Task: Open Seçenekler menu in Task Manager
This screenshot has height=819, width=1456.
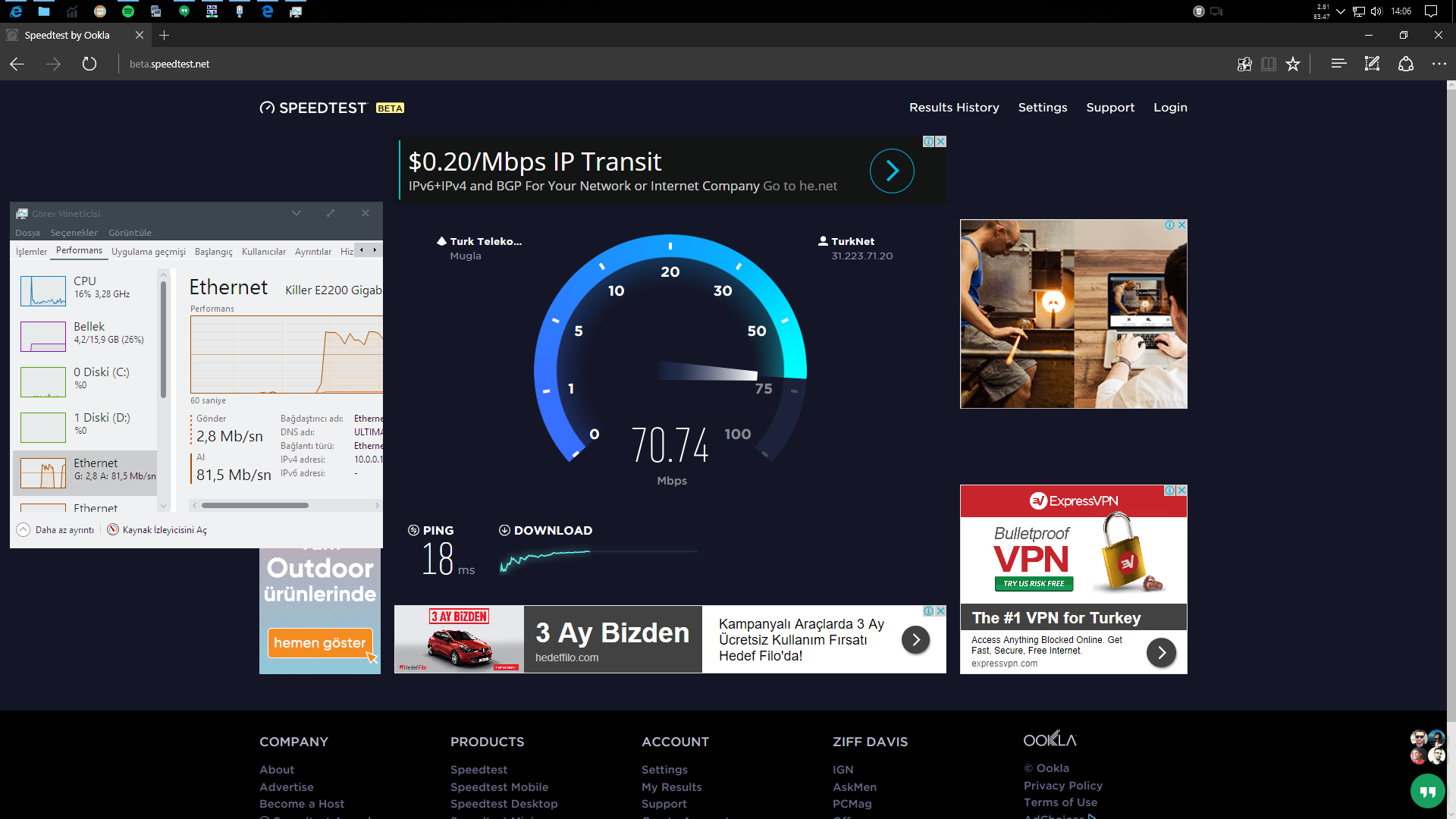Action: [x=74, y=233]
